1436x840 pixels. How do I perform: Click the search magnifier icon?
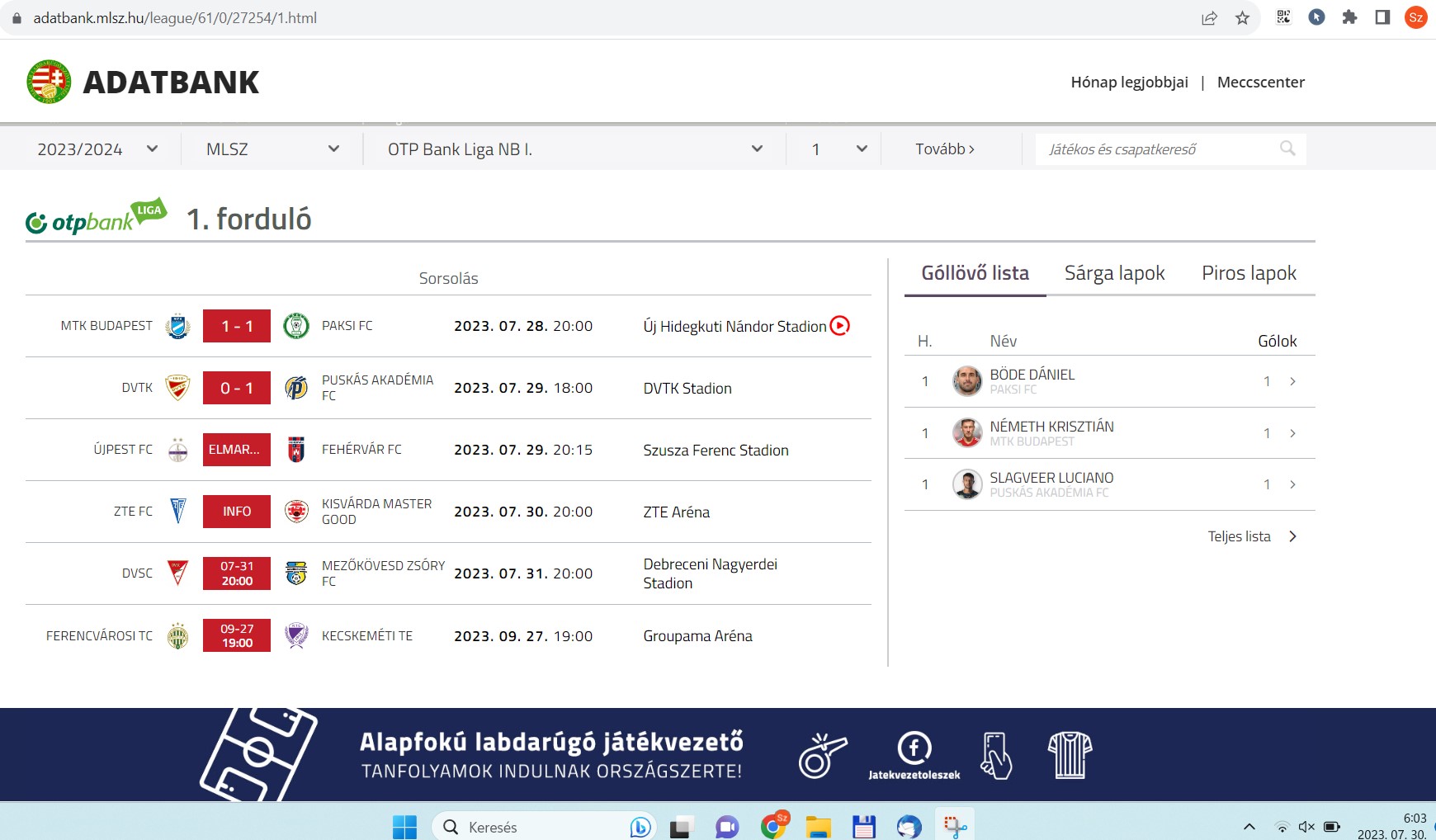pyautogui.click(x=1287, y=149)
